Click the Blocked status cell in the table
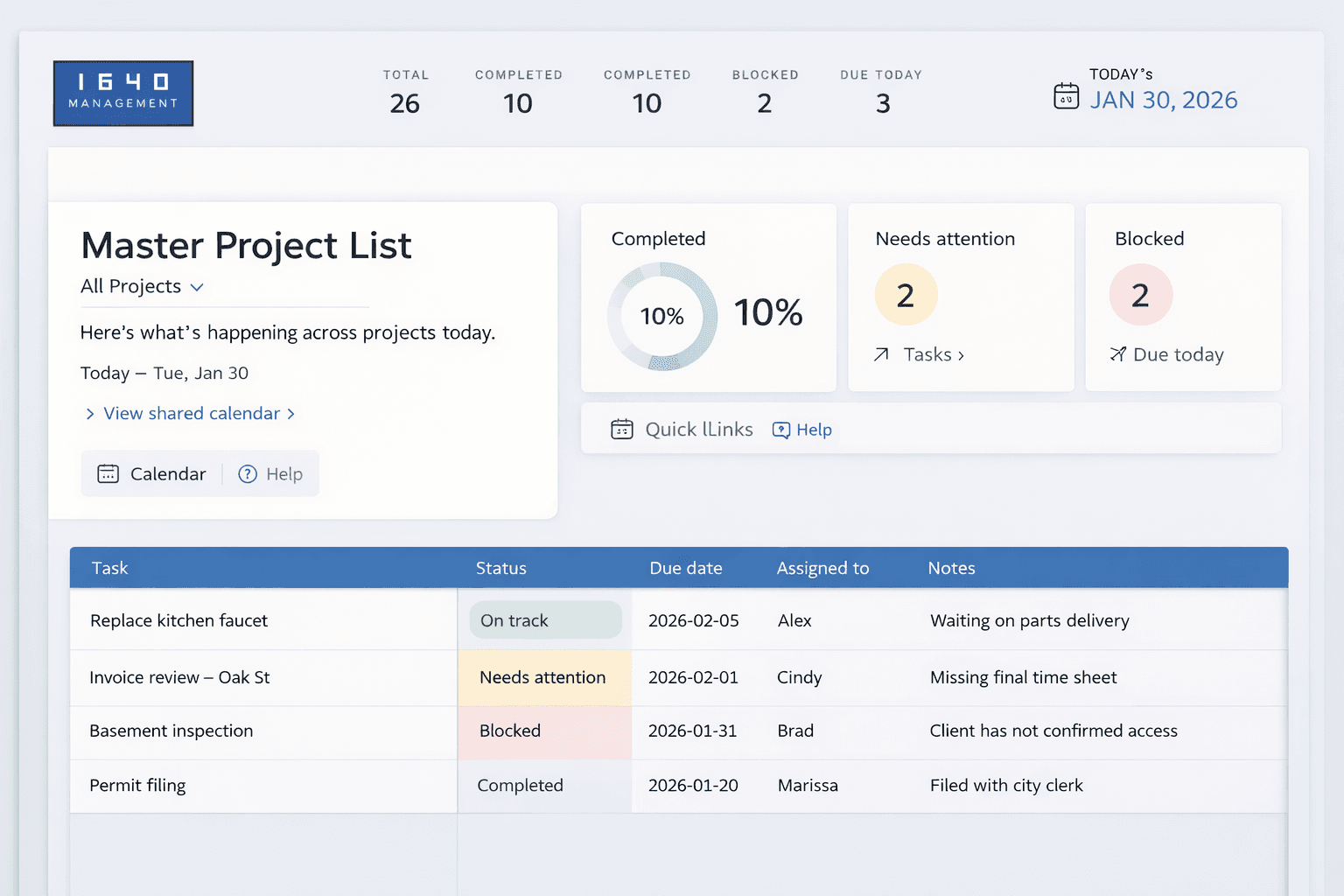 [544, 731]
